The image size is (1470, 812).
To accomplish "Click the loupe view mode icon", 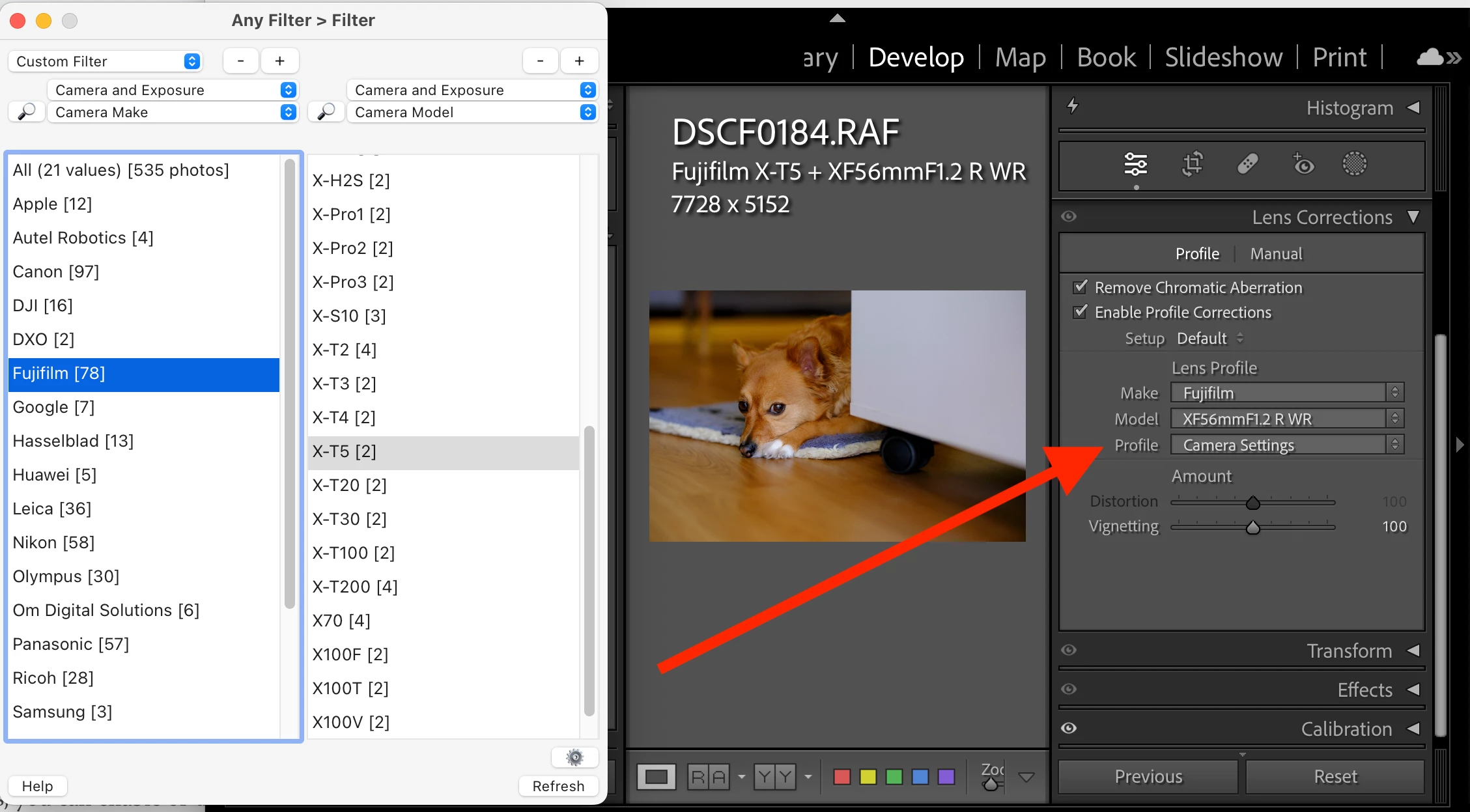I will pyautogui.click(x=656, y=776).
